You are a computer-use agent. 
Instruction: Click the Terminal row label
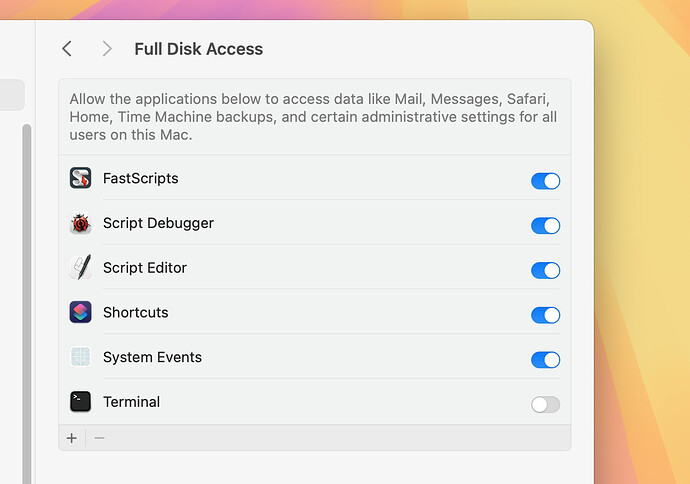coord(132,402)
